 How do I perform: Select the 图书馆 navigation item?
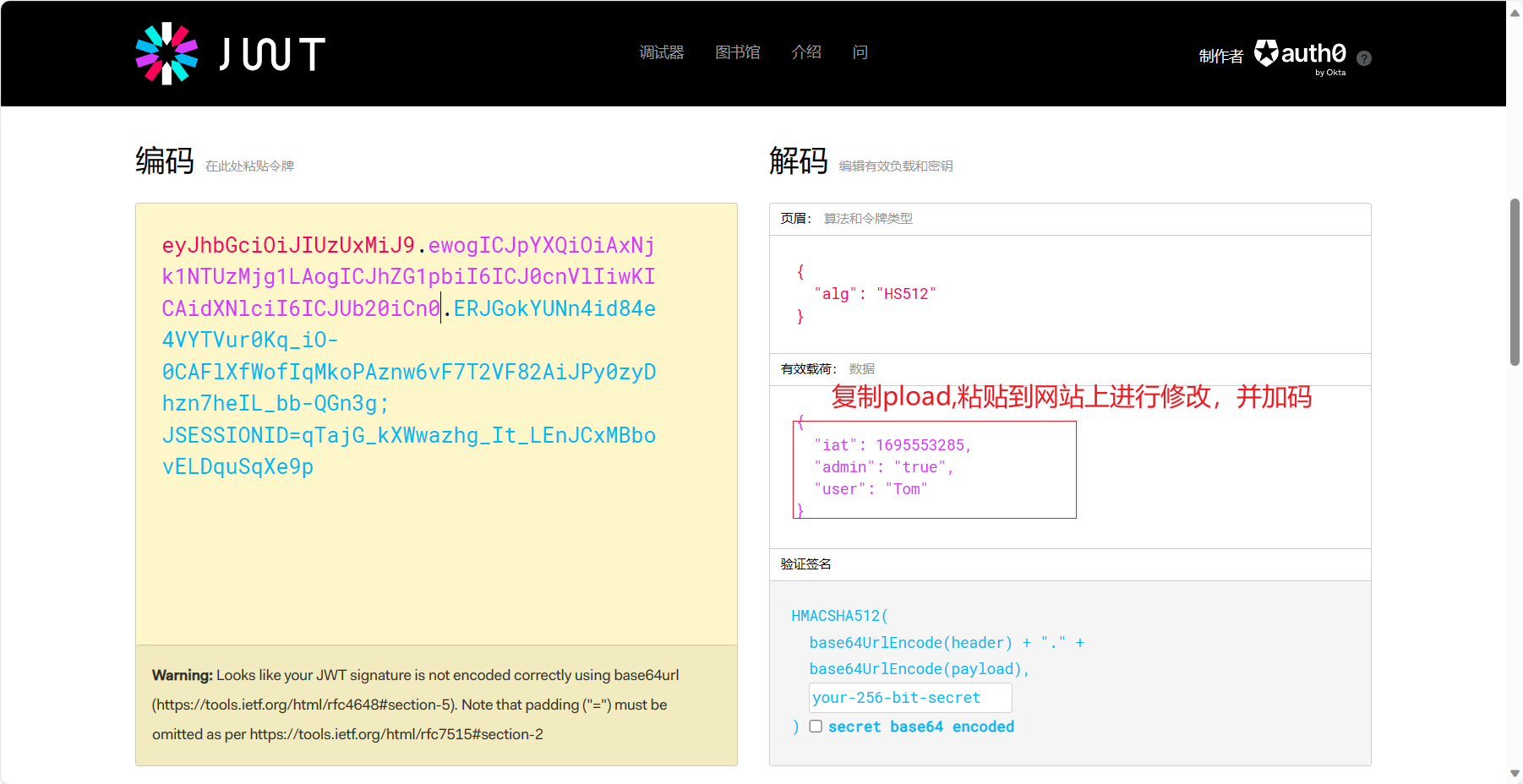pyautogui.click(x=738, y=52)
